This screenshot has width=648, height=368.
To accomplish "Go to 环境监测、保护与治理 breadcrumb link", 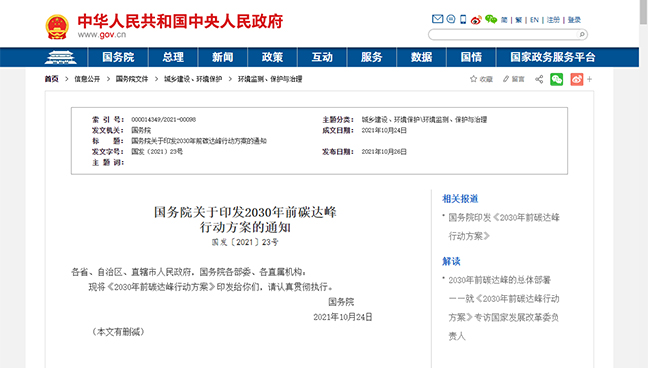I will pos(270,79).
